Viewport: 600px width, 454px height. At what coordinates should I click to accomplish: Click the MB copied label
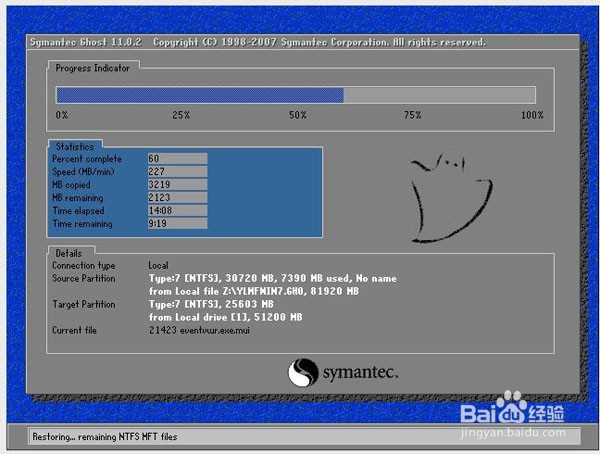point(71,185)
